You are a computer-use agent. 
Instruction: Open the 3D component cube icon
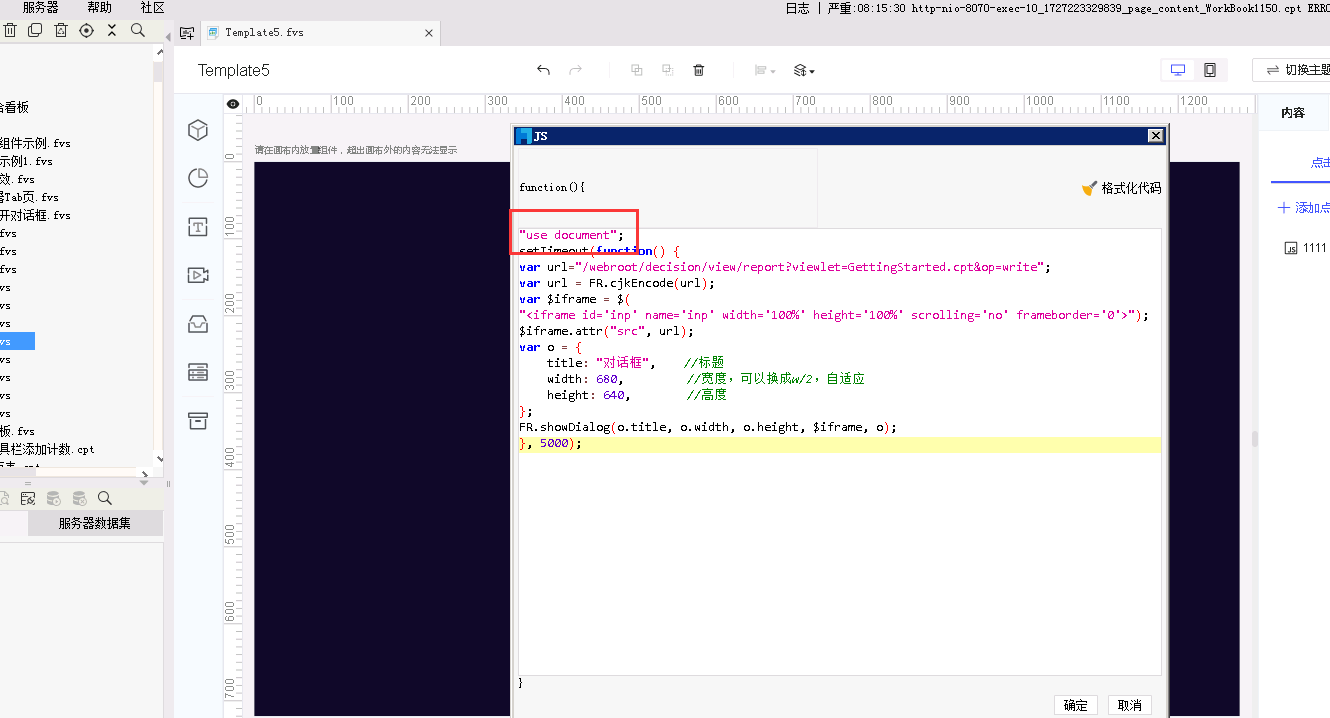pos(198,130)
